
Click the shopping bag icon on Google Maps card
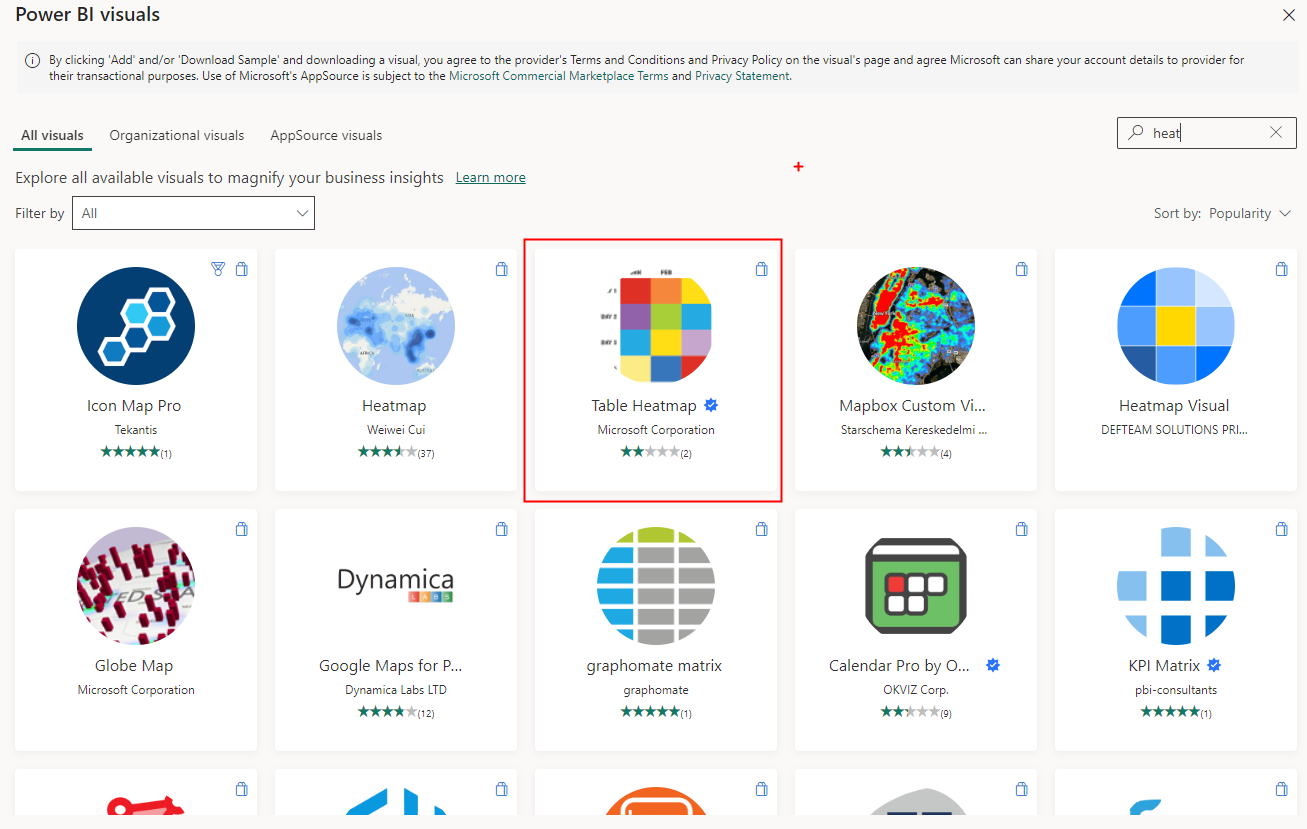(501, 528)
